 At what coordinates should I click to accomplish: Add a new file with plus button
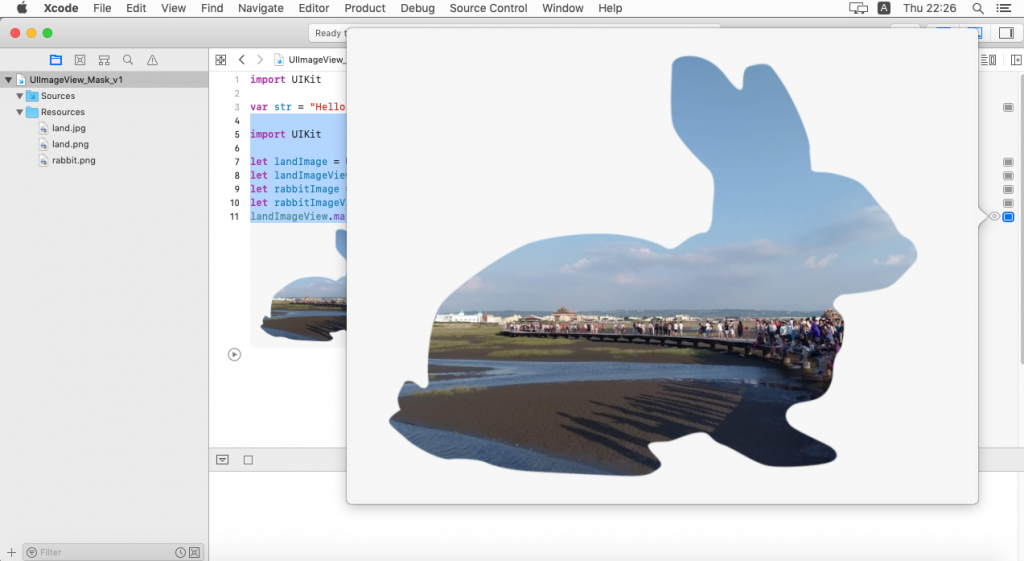coord(11,553)
